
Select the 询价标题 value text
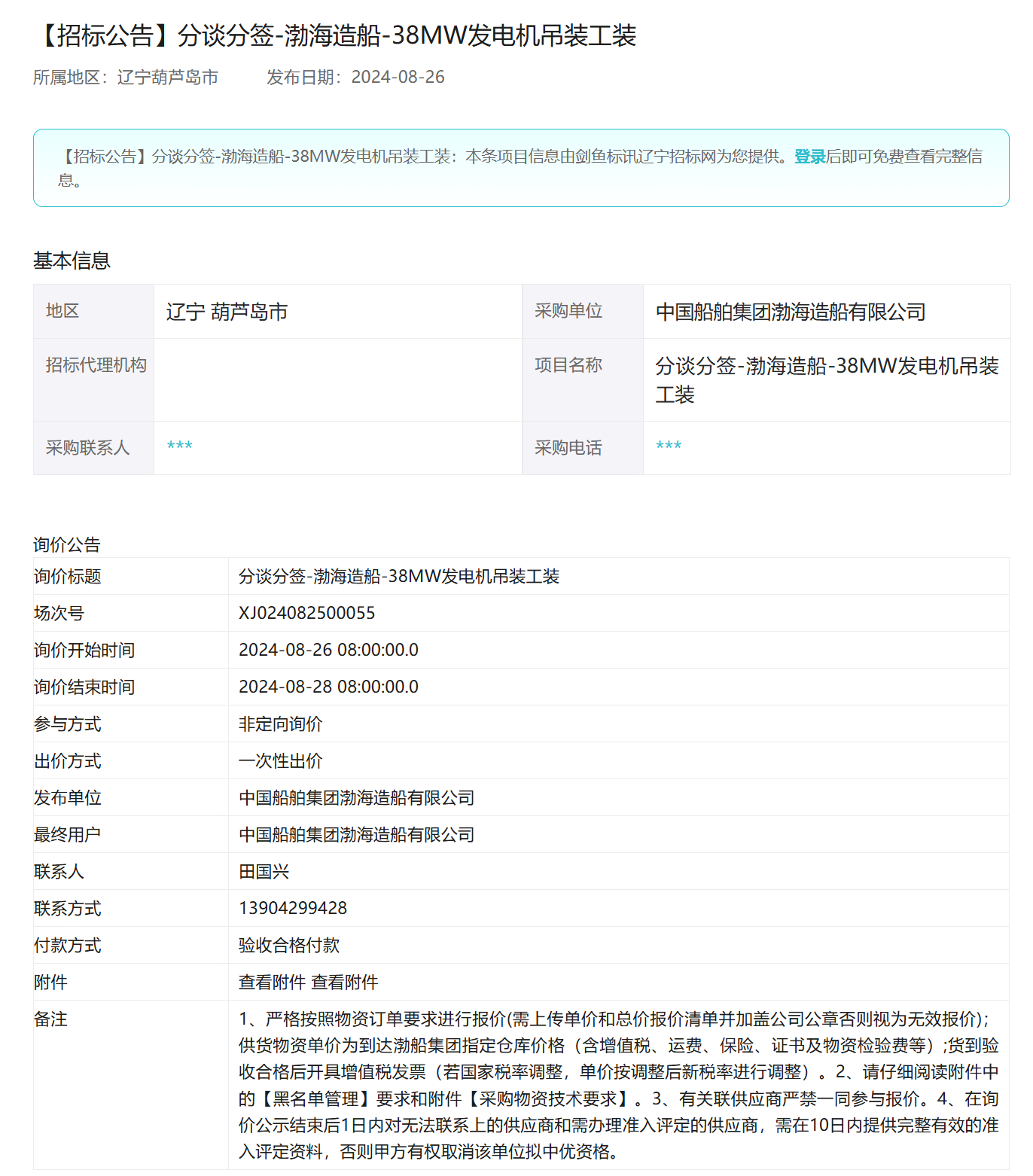tap(399, 577)
